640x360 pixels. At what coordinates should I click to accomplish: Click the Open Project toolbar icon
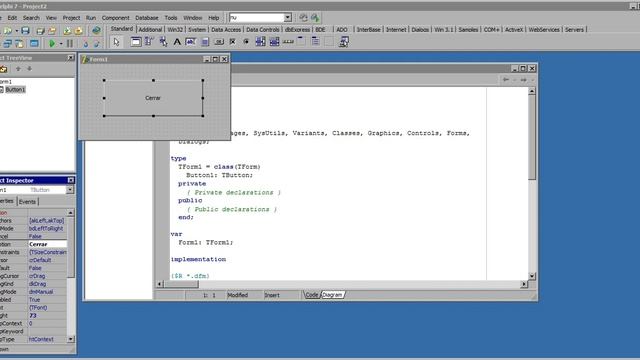coord(52,31)
